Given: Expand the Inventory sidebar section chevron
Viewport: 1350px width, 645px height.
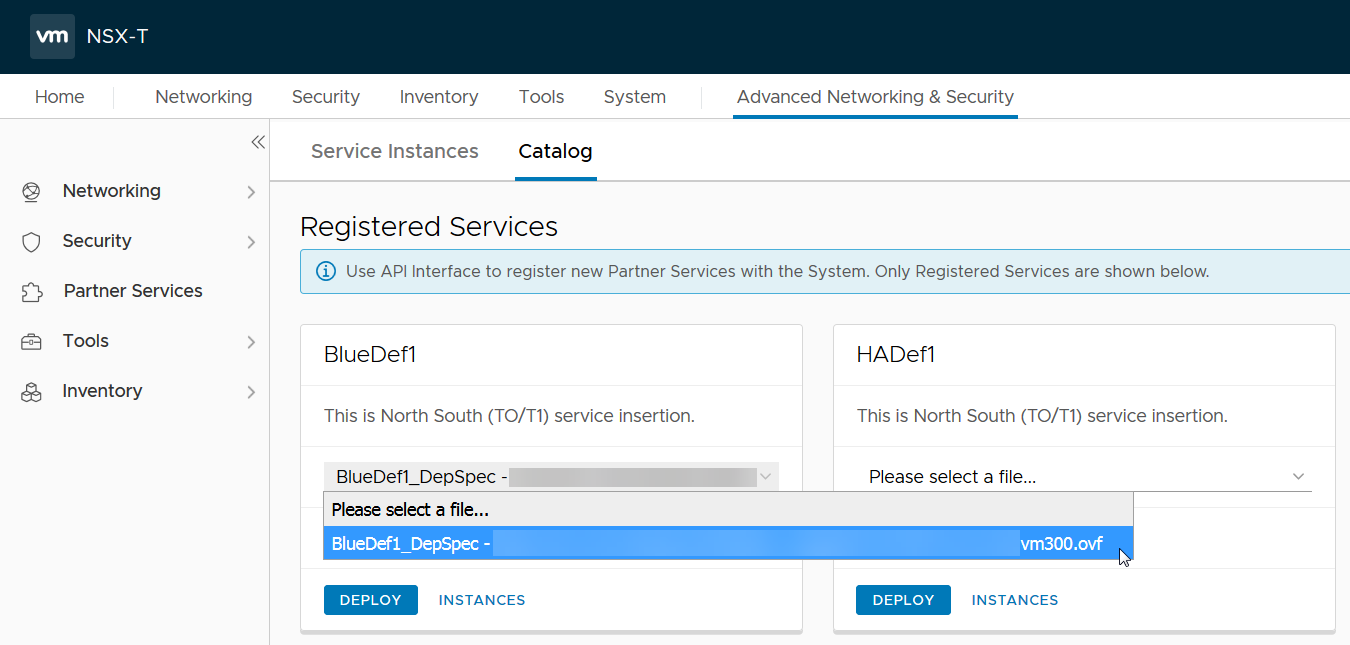Looking at the screenshot, I should (x=251, y=392).
